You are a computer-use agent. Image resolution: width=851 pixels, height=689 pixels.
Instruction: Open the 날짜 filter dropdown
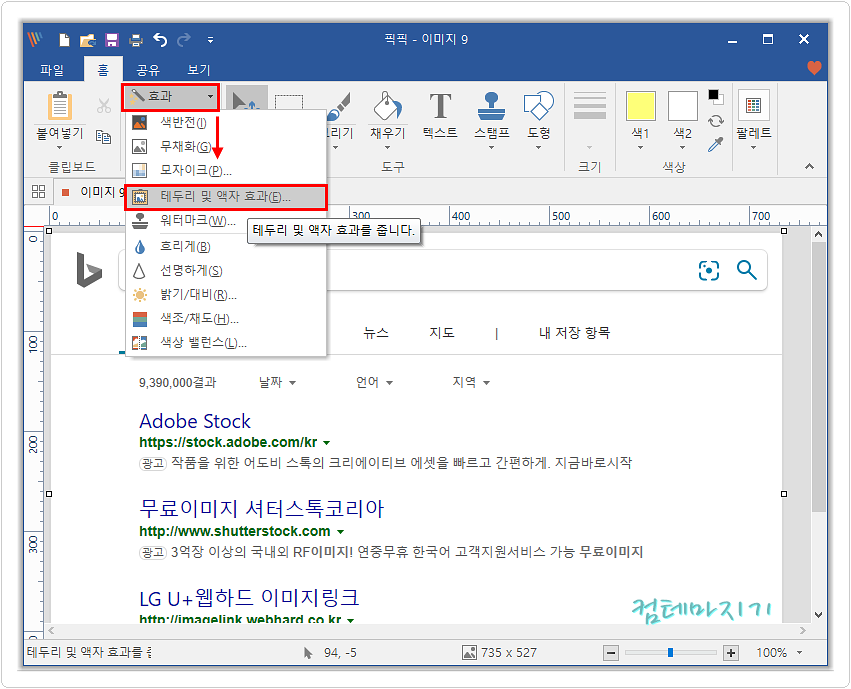277,382
